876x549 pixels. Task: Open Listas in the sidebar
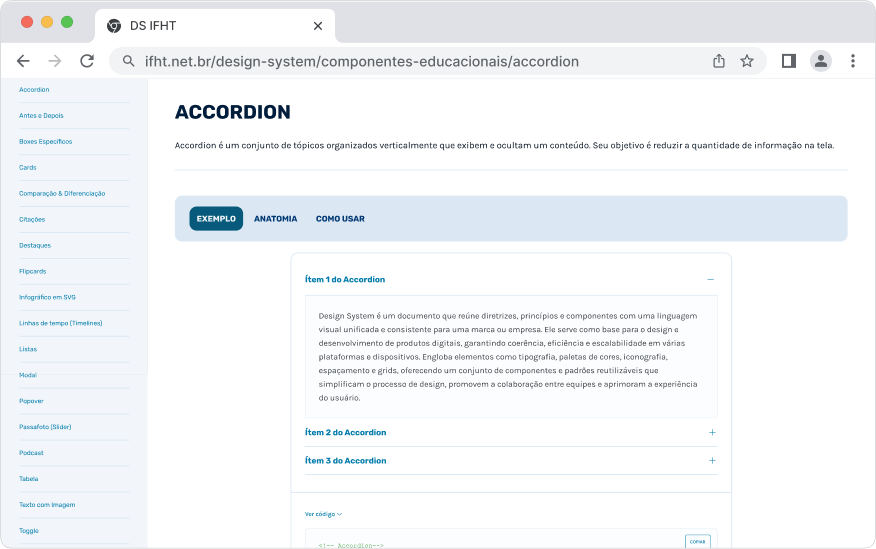coord(28,349)
